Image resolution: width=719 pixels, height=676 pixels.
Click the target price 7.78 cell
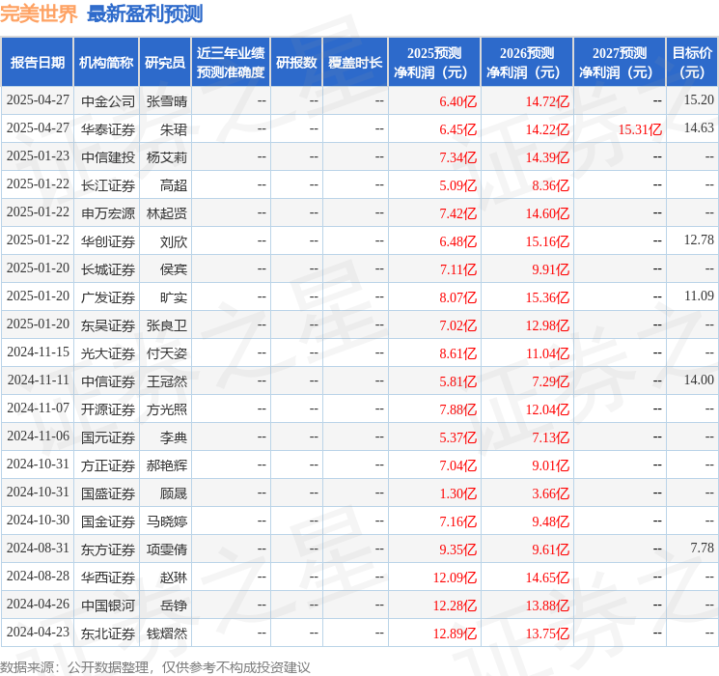point(701,548)
